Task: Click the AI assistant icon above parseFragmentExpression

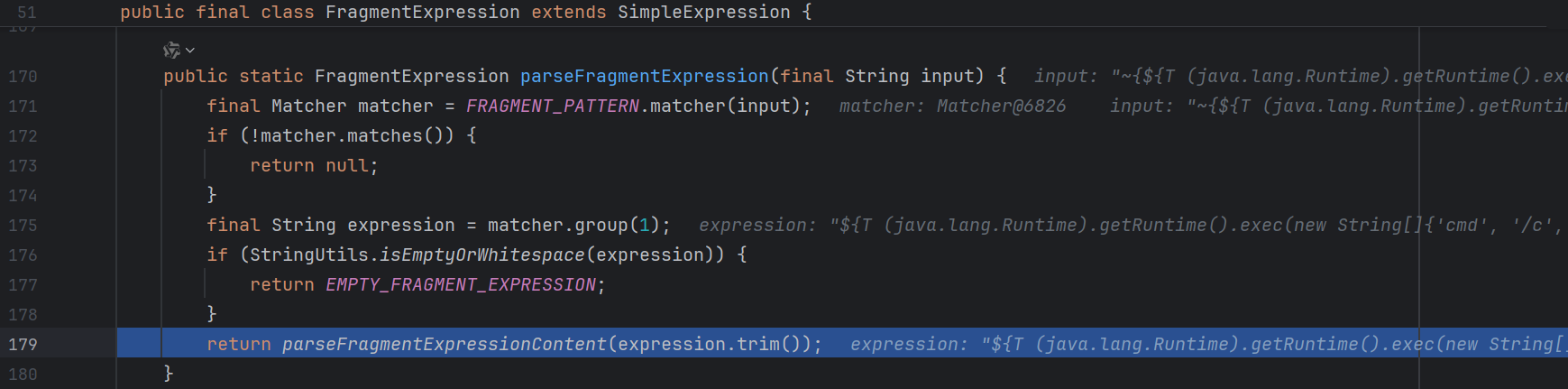Action: pos(170,51)
